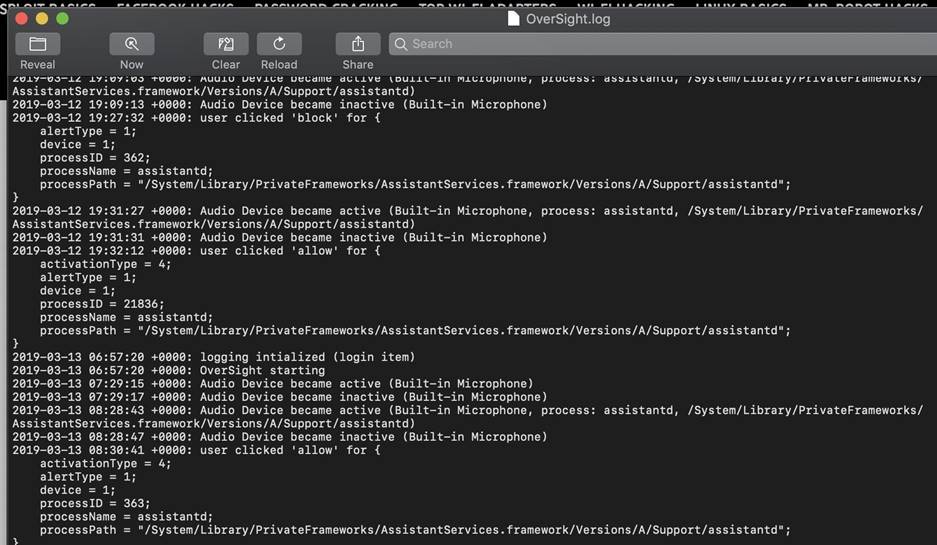The height and width of the screenshot is (545, 937).
Task: Select the 'OverSight starting' log line
Action: pyautogui.click(x=168, y=370)
